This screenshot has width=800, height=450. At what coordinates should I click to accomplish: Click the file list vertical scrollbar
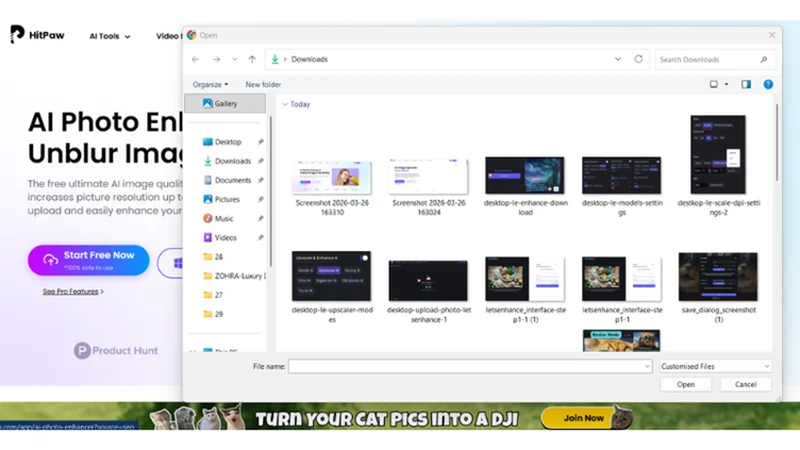777,142
